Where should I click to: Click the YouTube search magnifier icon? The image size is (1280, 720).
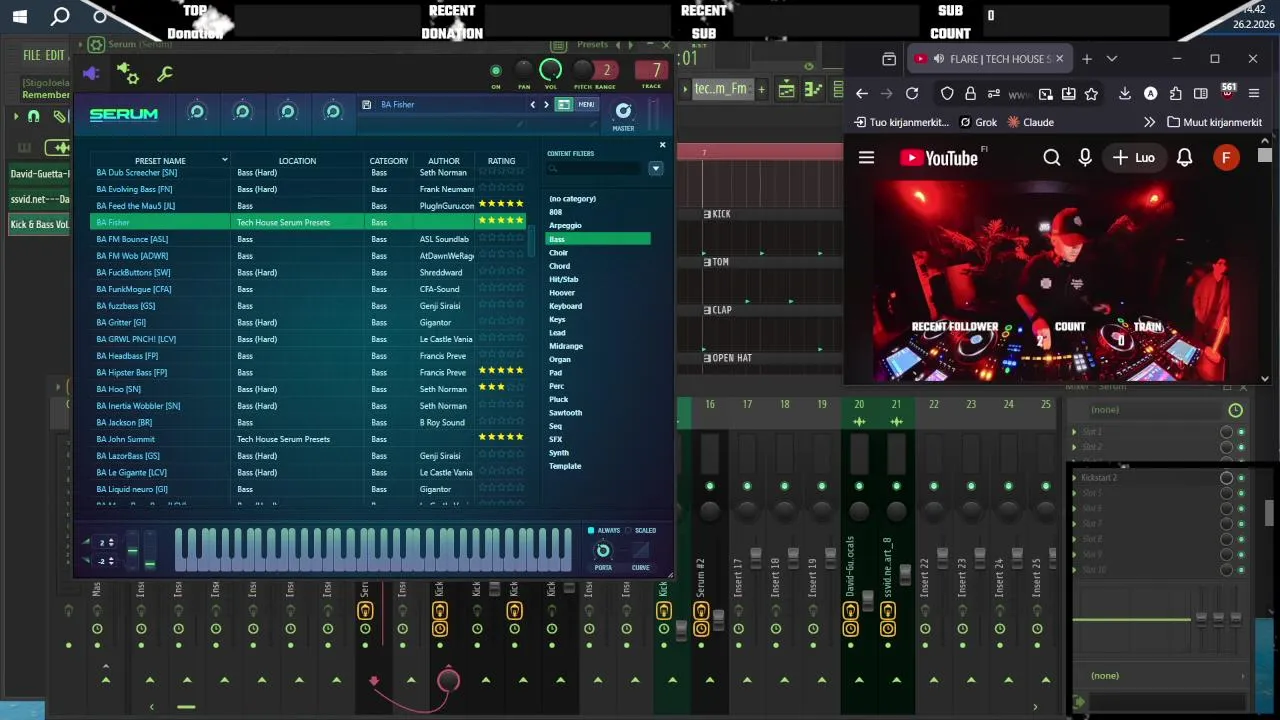click(1052, 157)
